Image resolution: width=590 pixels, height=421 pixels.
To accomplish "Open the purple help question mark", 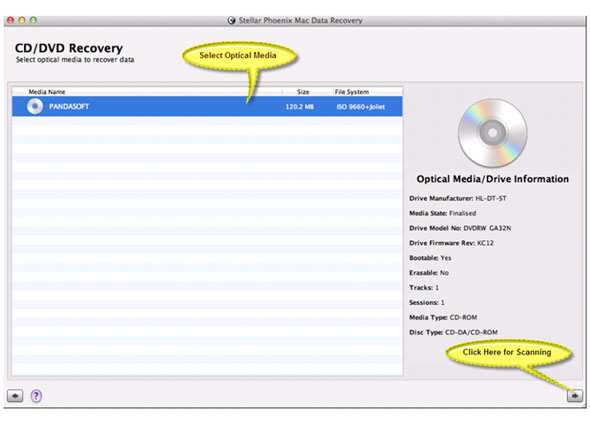I will tap(36, 396).
